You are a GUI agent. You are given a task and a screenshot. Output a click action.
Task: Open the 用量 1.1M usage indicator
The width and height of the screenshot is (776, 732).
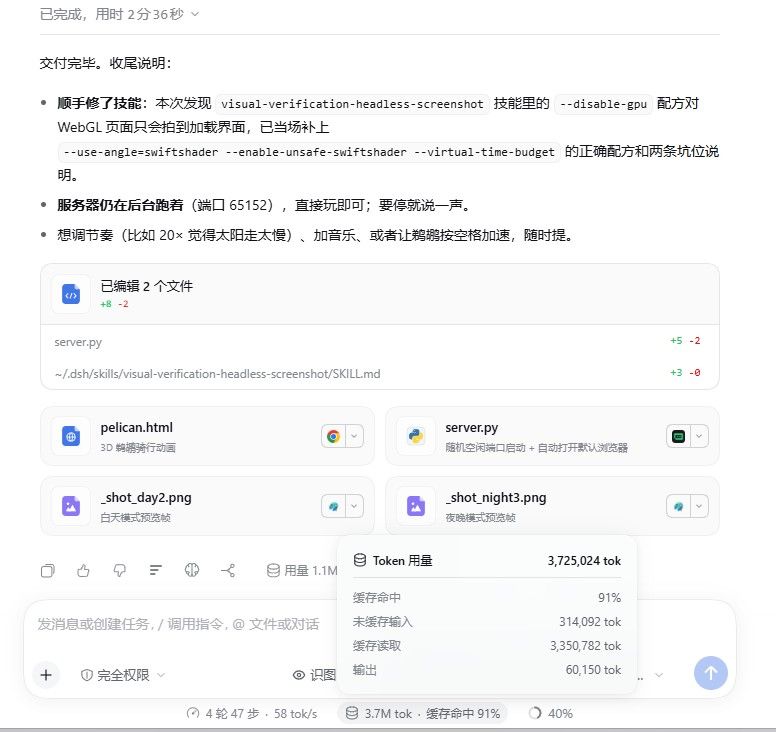[x=301, y=571]
